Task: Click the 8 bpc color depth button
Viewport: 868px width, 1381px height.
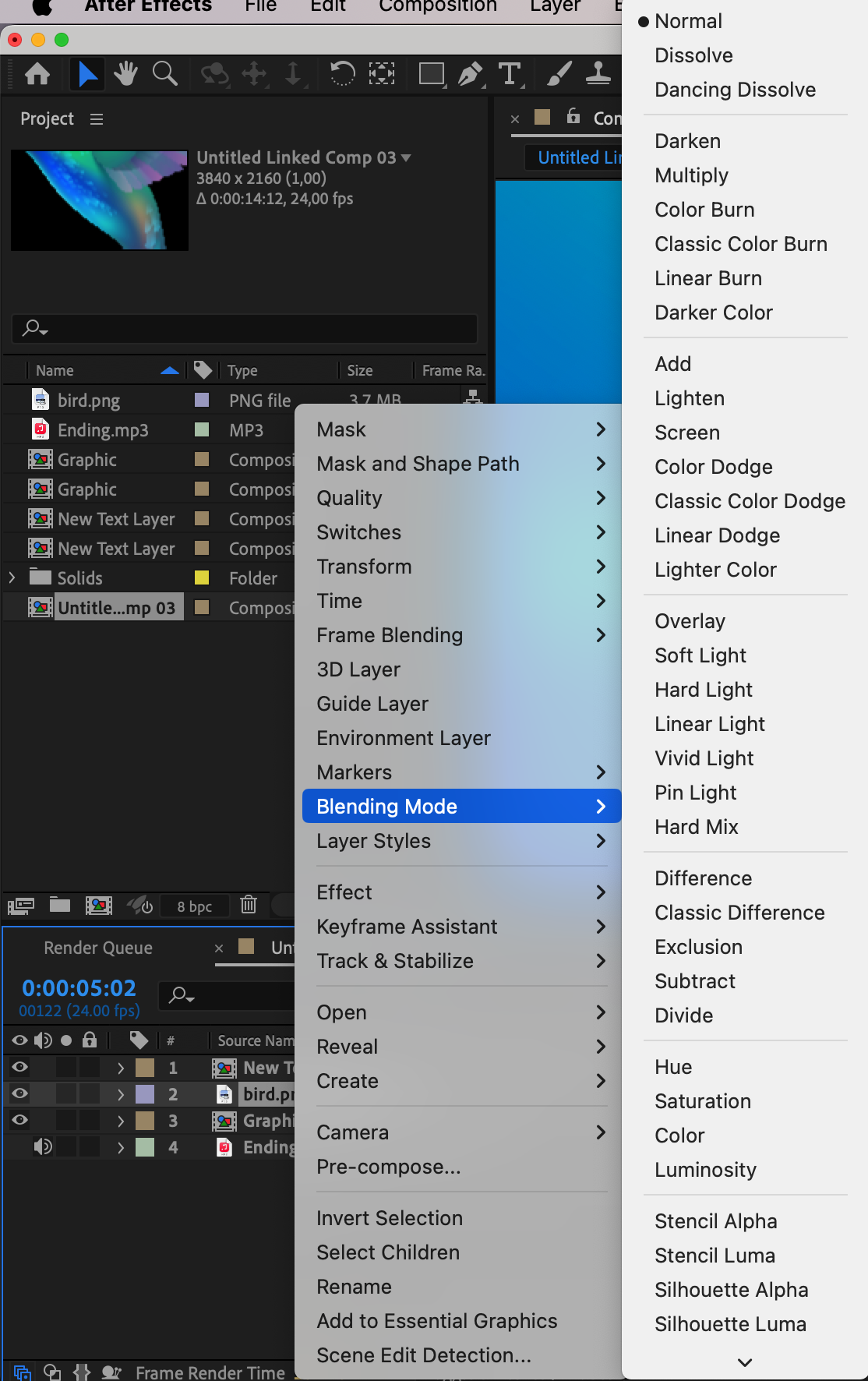Action: (x=195, y=906)
